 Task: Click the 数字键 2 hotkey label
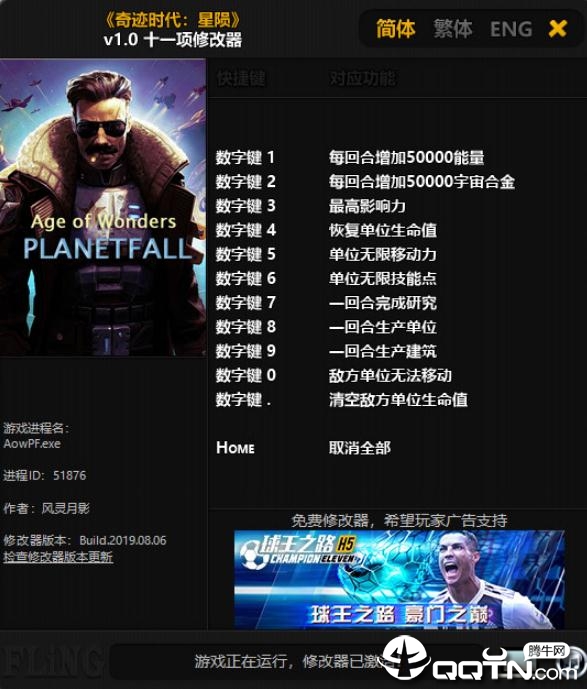[246, 181]
